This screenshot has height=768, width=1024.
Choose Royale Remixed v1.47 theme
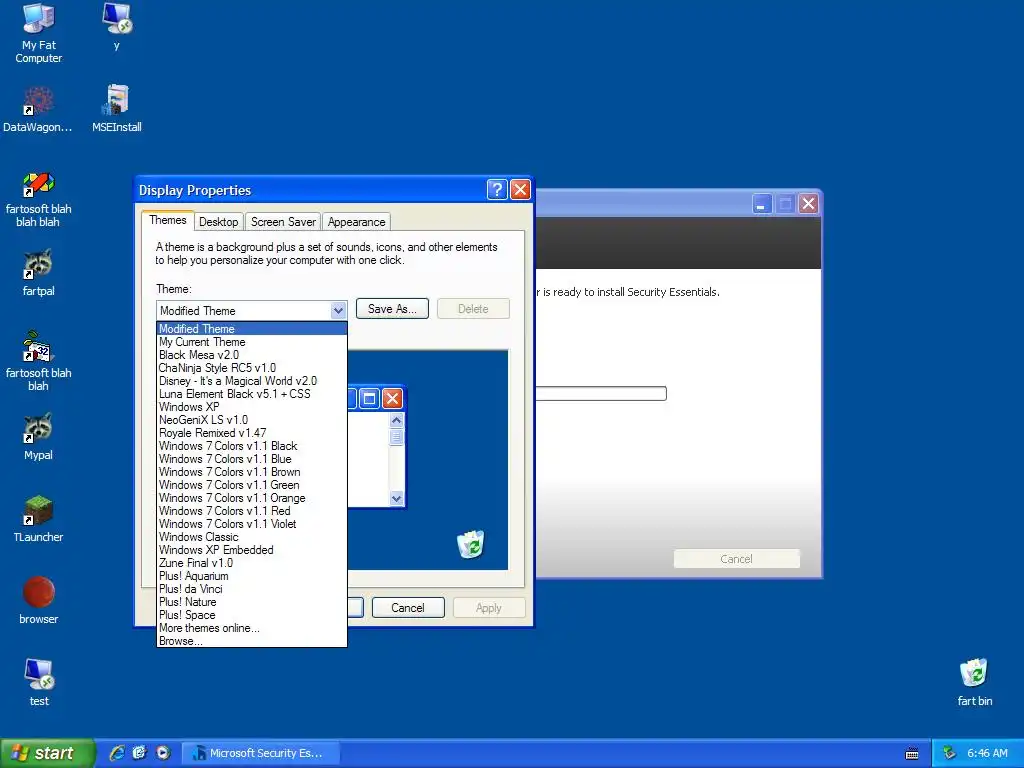pos(252,433)
